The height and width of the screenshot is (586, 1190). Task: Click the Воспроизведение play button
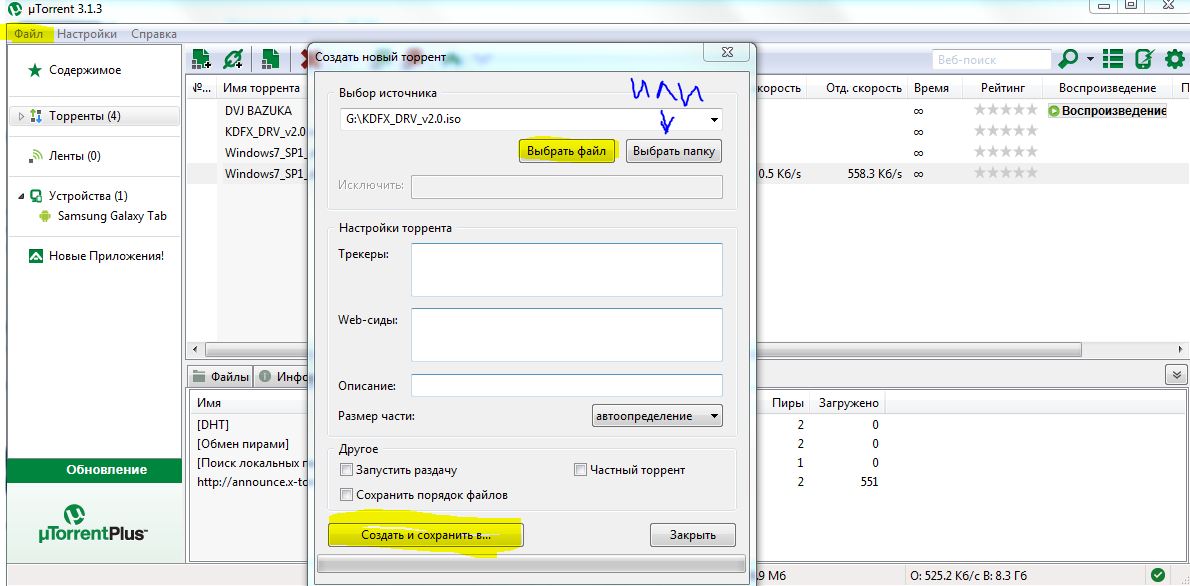1107,111
